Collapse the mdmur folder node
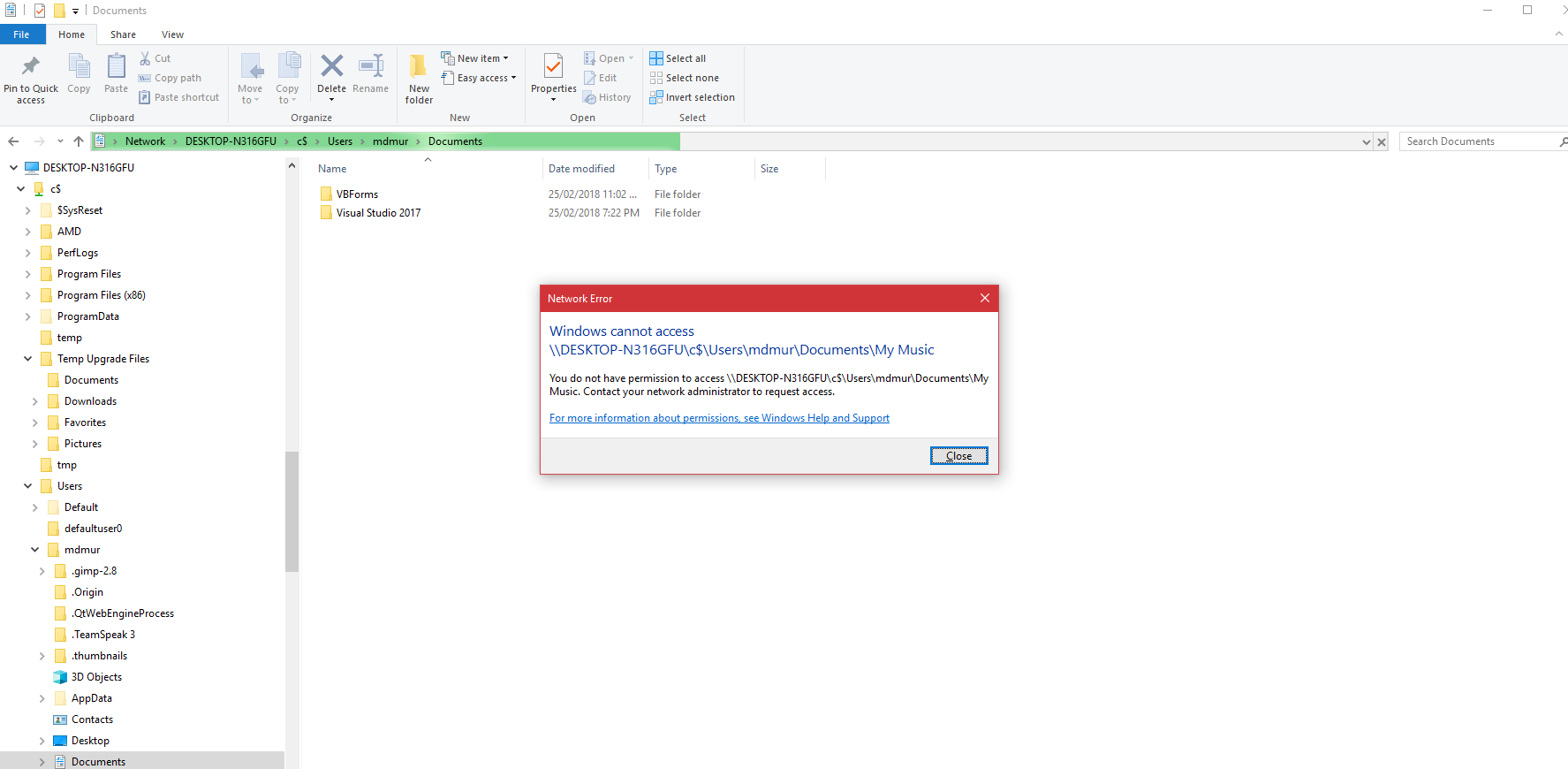This screenshot has height=769, width=1568. [x=34, y=550]
